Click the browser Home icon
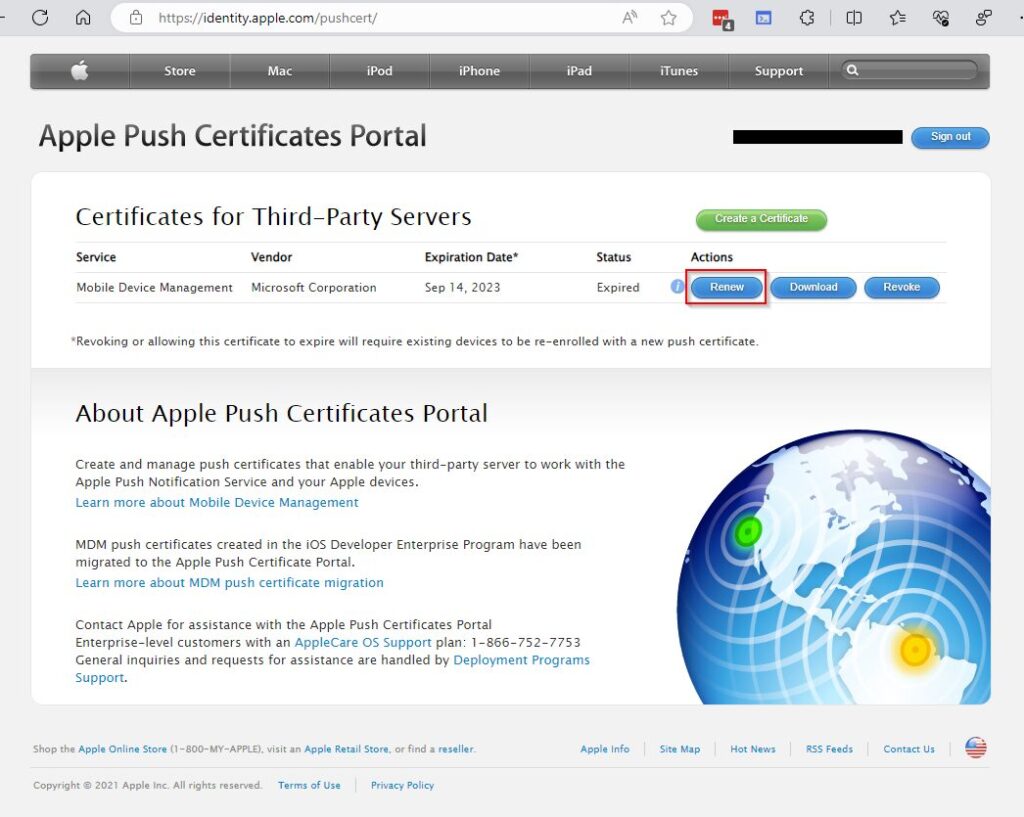This screenshot has width=1024, height=817. point(83,17)
